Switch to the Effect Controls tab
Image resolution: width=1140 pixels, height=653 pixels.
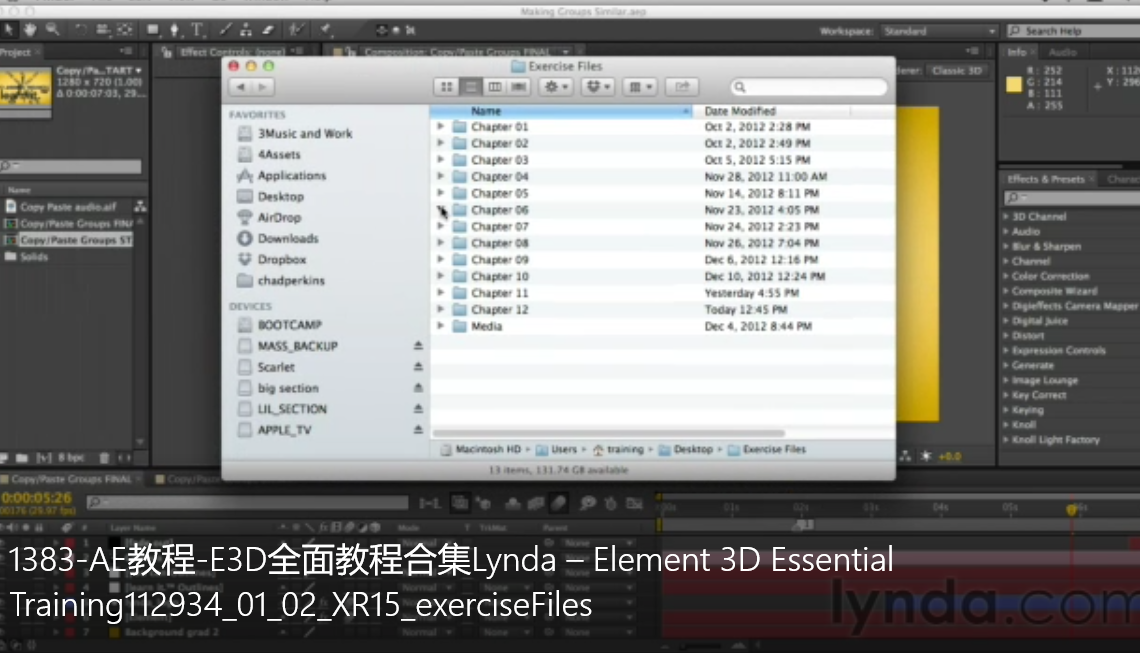(231, 52)
